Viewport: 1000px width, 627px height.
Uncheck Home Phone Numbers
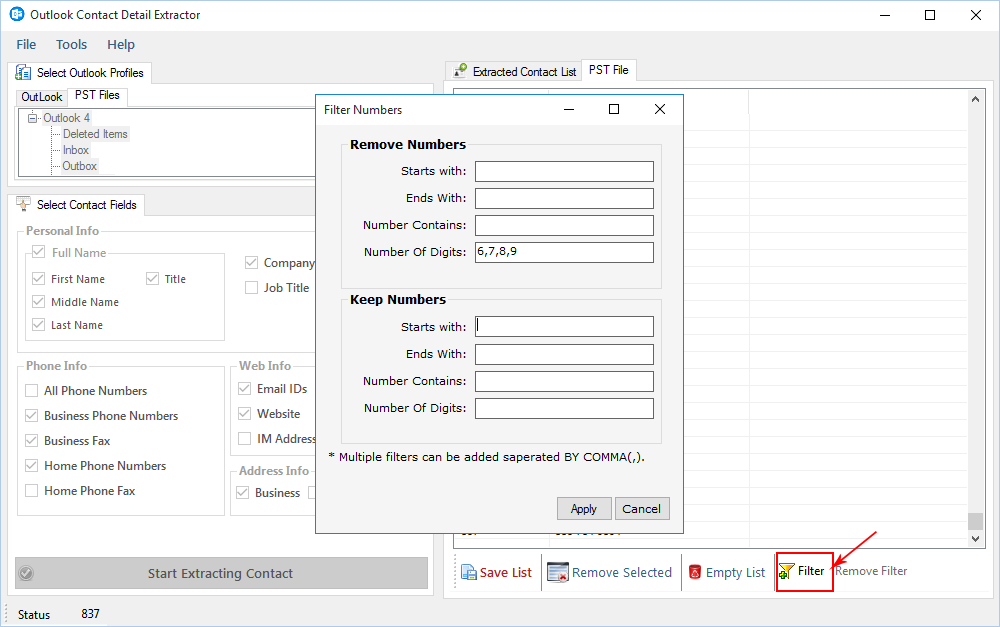[31, 466]
